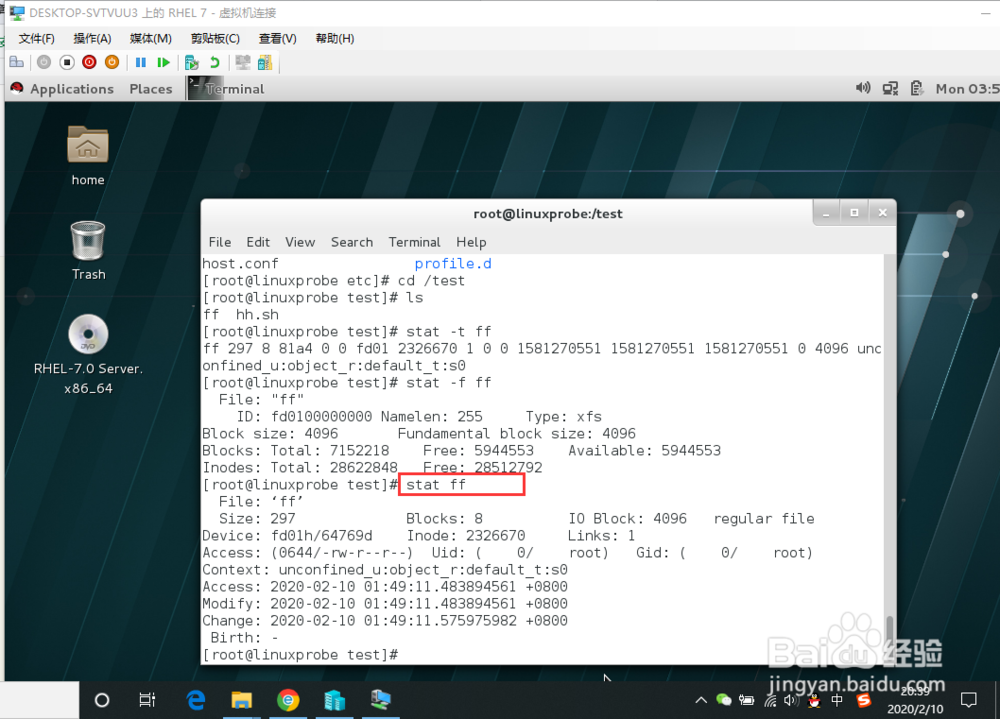Open the Windows notification center icon
Image resolution: width=1000 pixels, height=719 pixels.
click(969, 700)
